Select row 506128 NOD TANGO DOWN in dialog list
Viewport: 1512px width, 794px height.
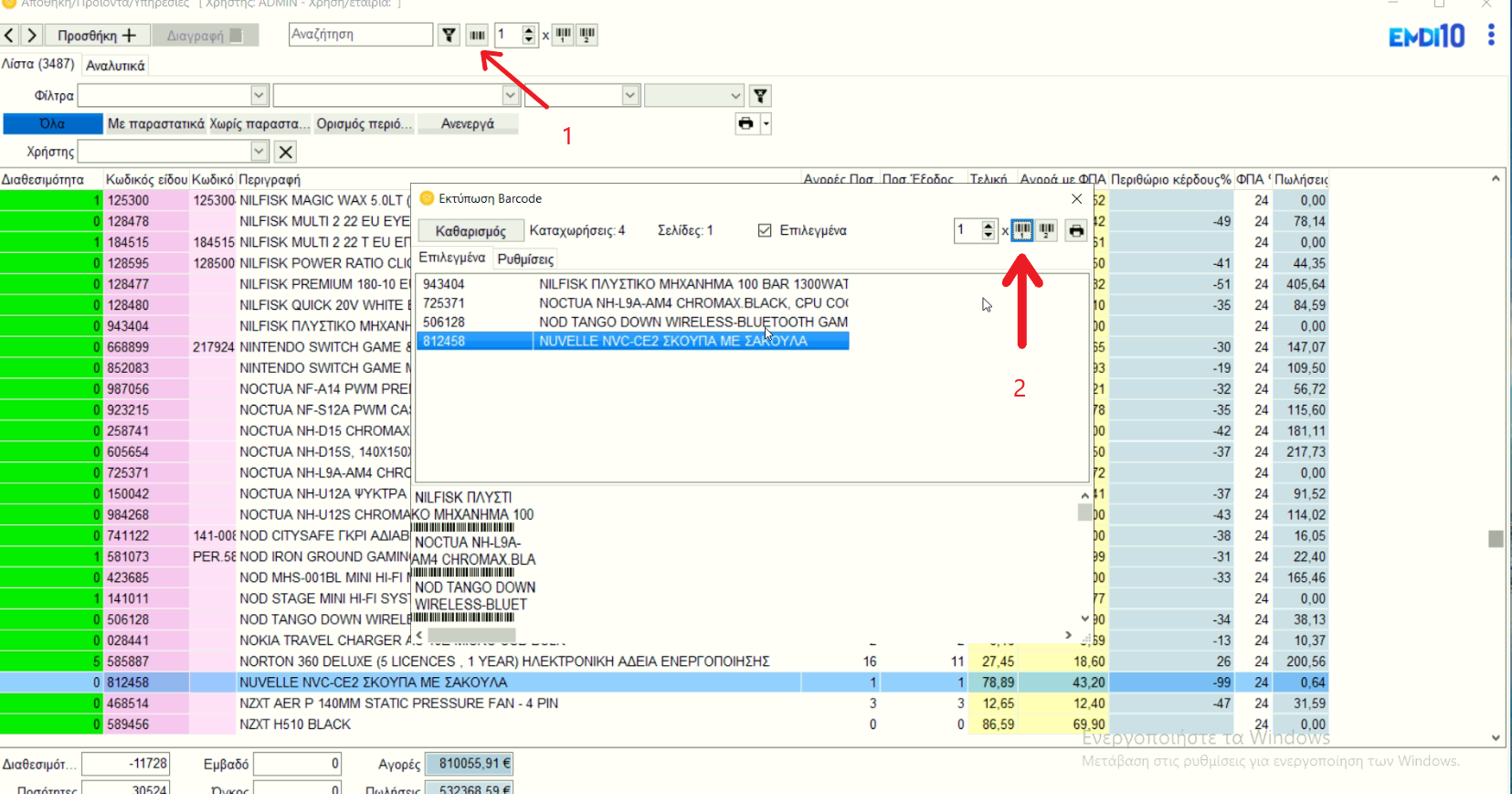pos(633,322)
